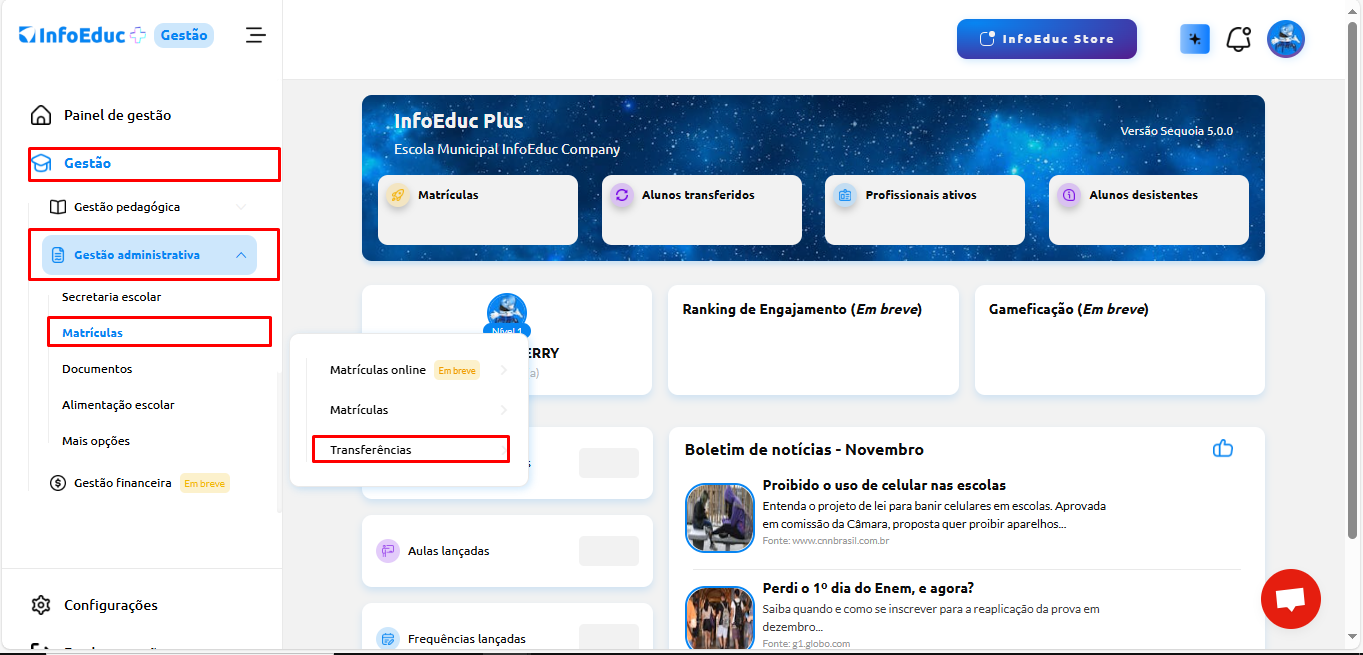Click the Gestão financeira dollar icon
Viewport: 1363px width, 655px height.
tap(58, 483)
